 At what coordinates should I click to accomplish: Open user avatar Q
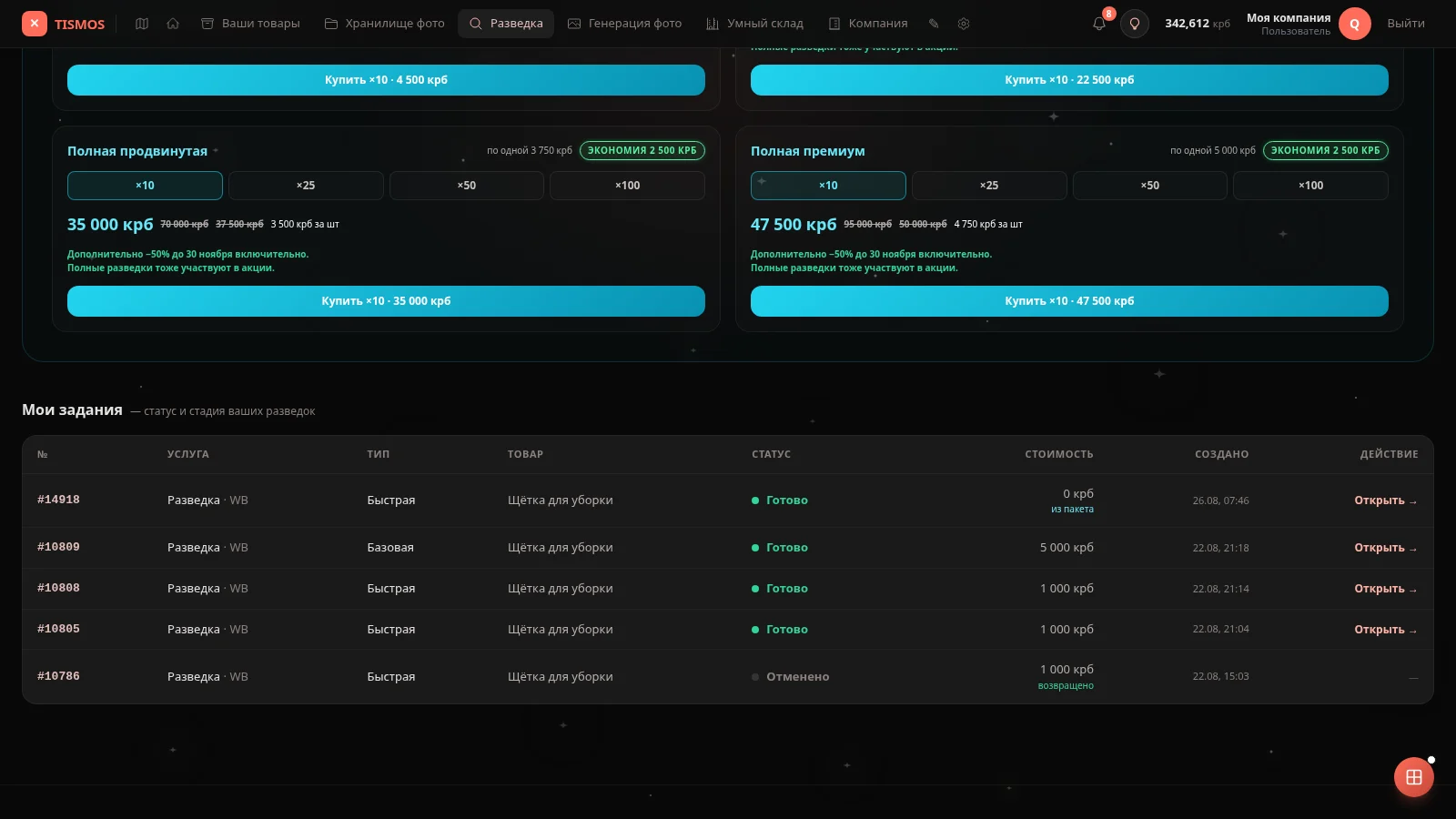pyautogui.click(x=1354, y=25)
